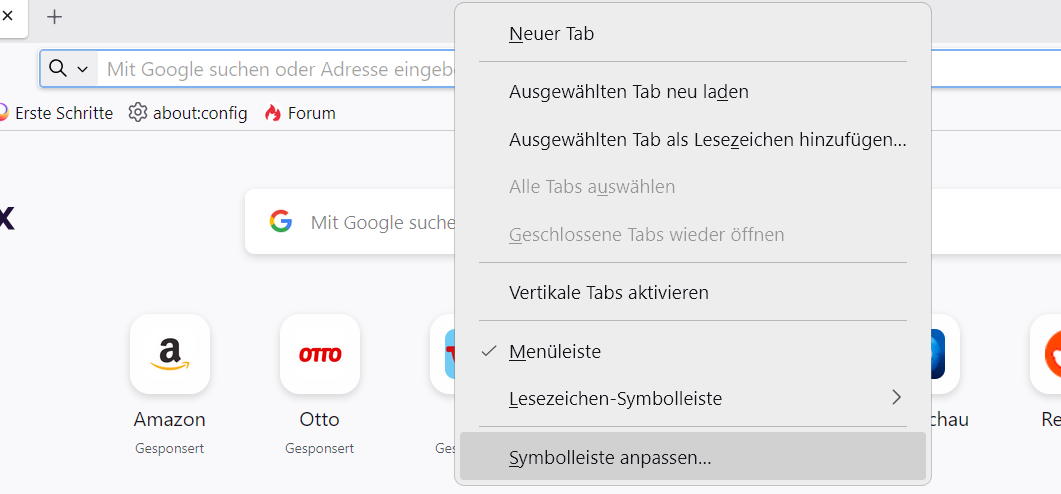This screenshot has width=1061, height=494.
Task: Toggle the Menüleiste checkmark option
Action: tap(555, 351)
